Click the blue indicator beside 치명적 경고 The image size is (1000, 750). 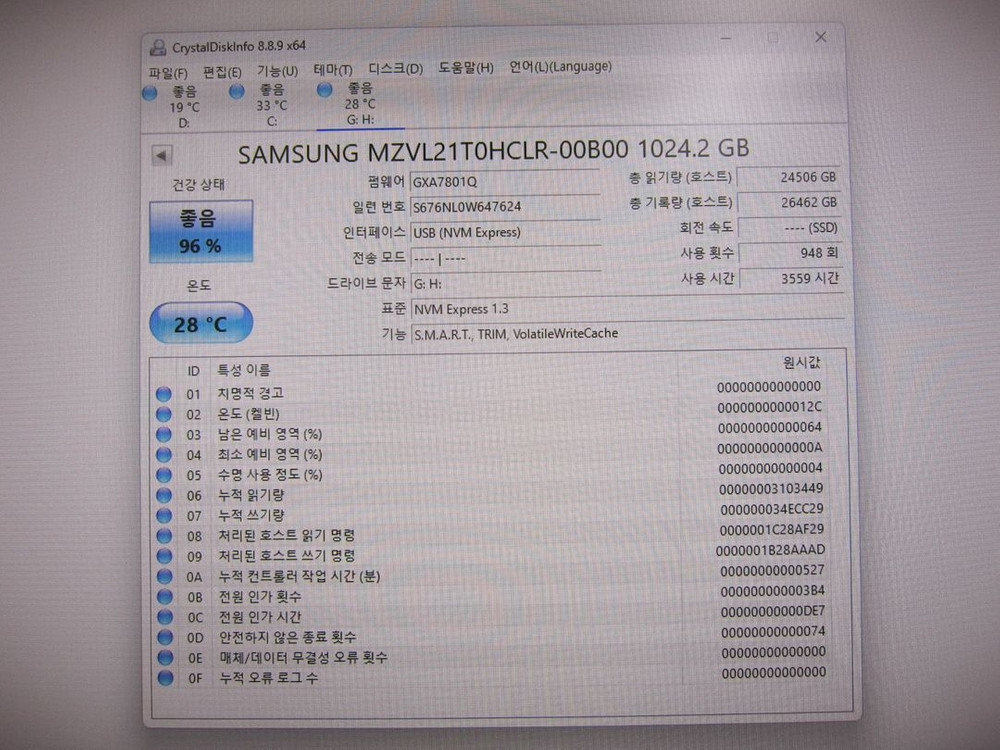(x=164, y=394)
